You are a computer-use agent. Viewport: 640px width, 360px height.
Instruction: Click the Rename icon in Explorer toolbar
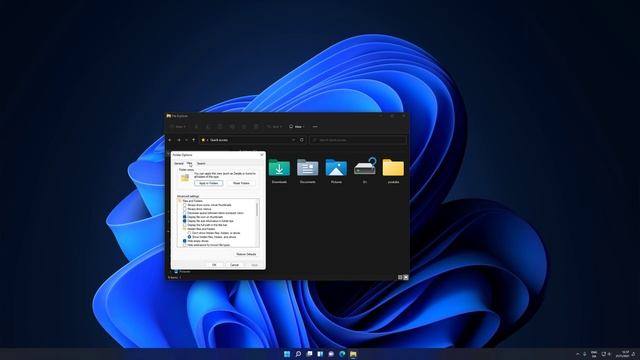pyautogui.click(x=232, y=127)
